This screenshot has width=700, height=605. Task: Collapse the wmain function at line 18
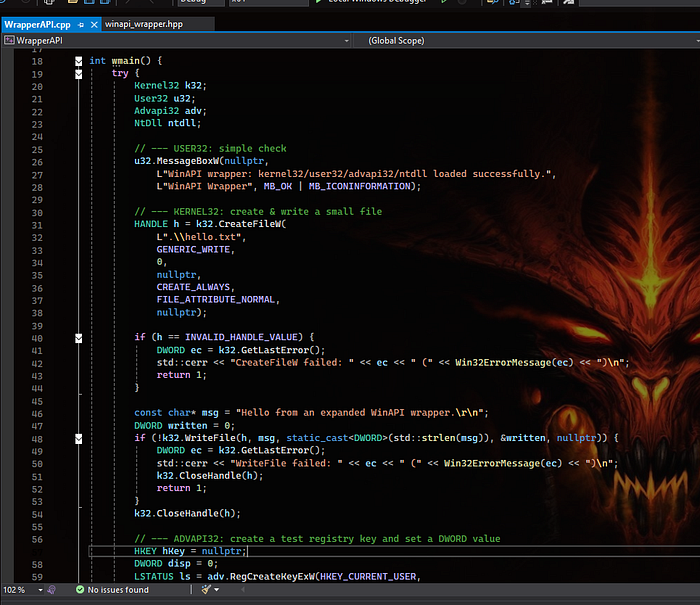click(x=79, y=61)
